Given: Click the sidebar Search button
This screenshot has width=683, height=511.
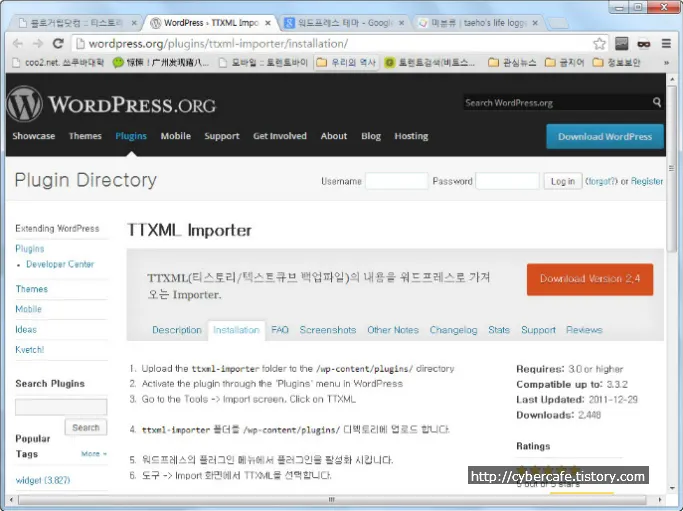Looking at the screenshot, I should click(x=86, y=427).
